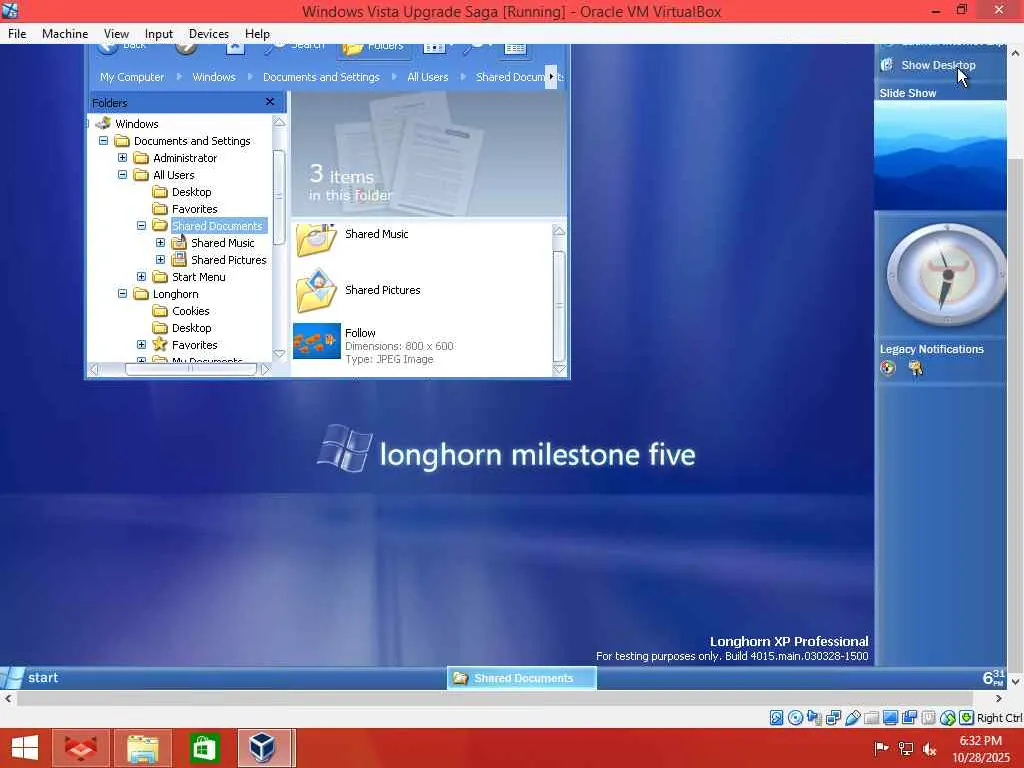Collapse the Shared Documents tree node
1024x768 pixels.
(x=141, y=225)
